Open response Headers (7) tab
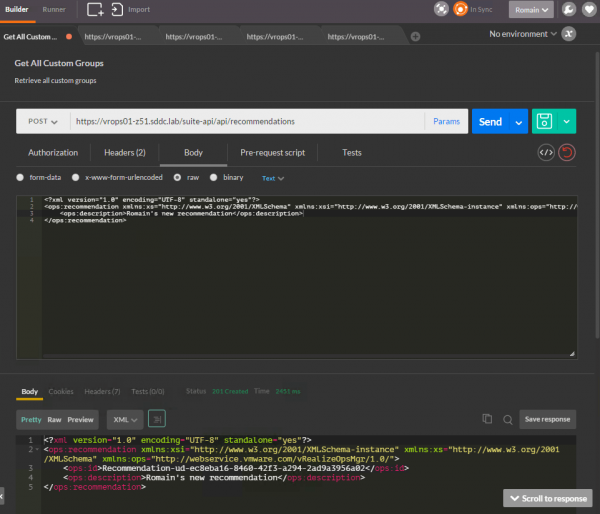600x514 pixels. [x=102, y=392]
